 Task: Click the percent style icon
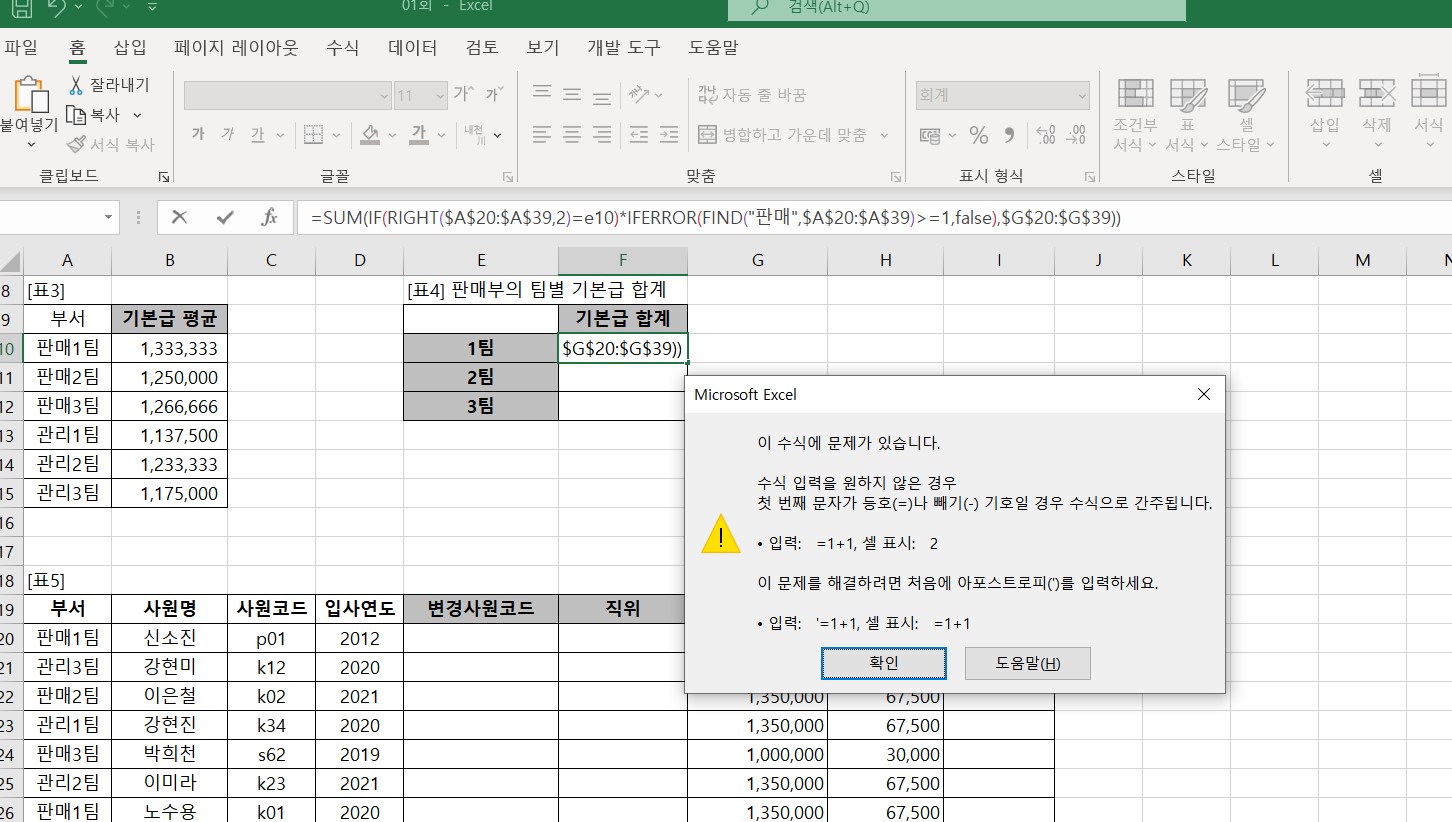979,135
